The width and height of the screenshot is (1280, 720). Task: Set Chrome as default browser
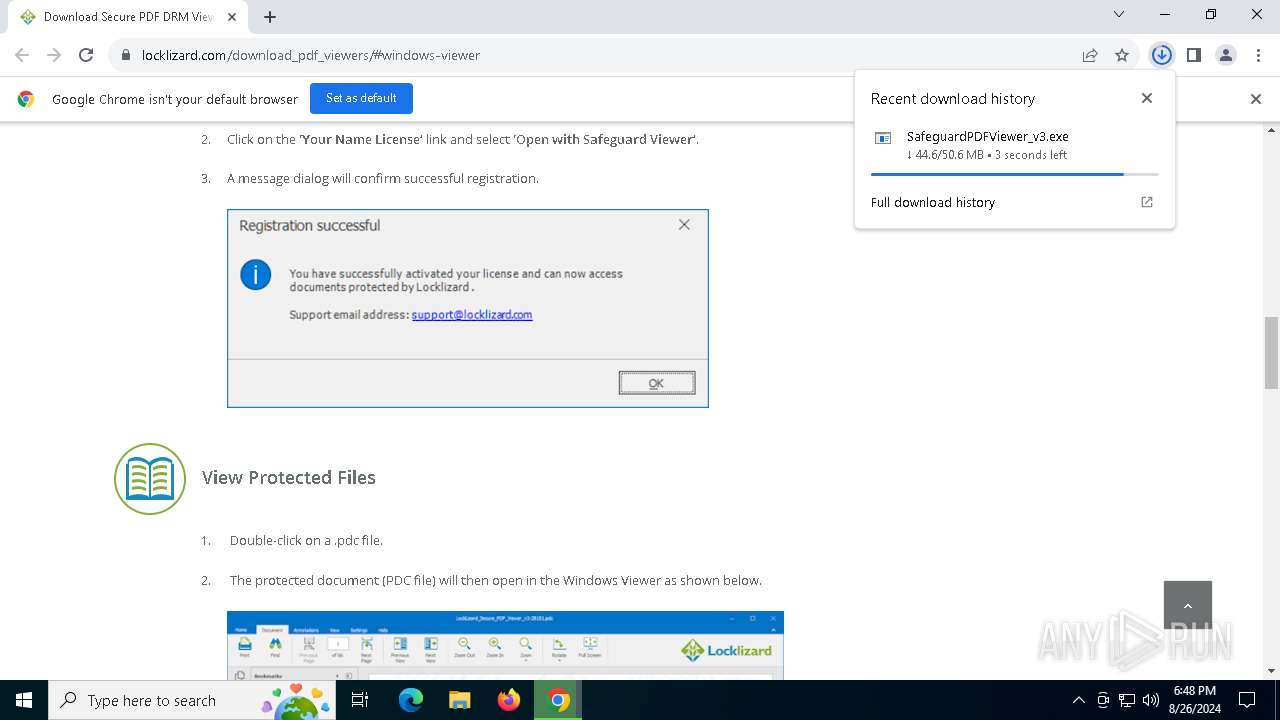[x=361, y=98]
